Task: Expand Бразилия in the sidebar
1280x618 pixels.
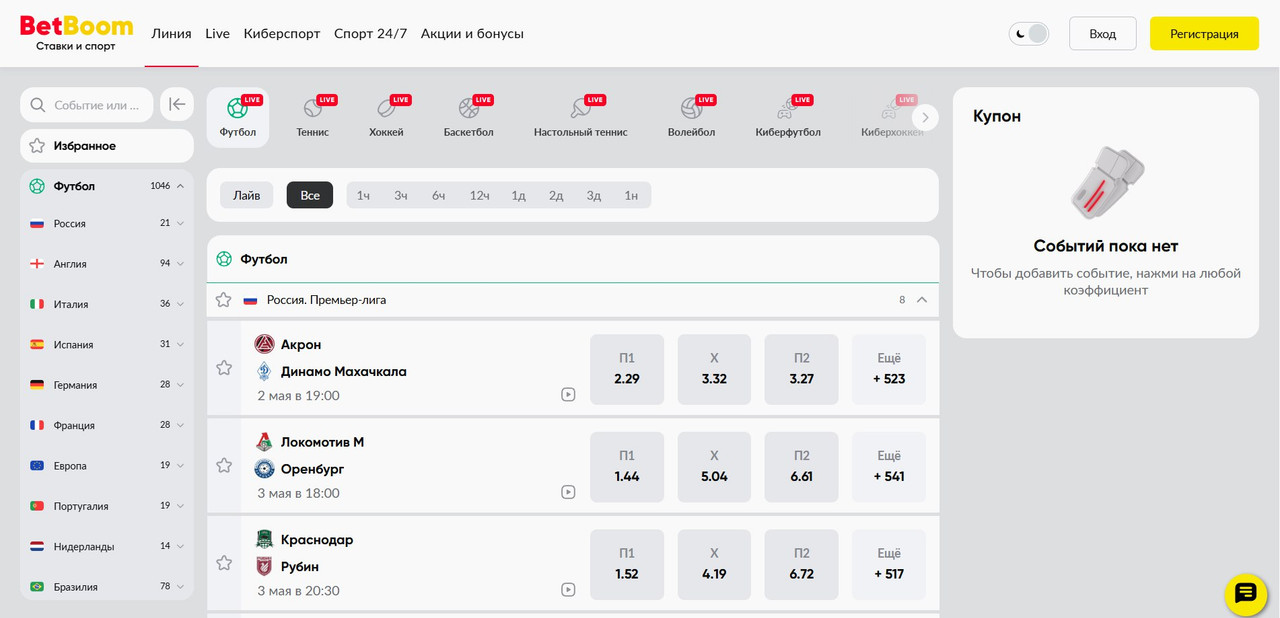Action: click(107, 587)
